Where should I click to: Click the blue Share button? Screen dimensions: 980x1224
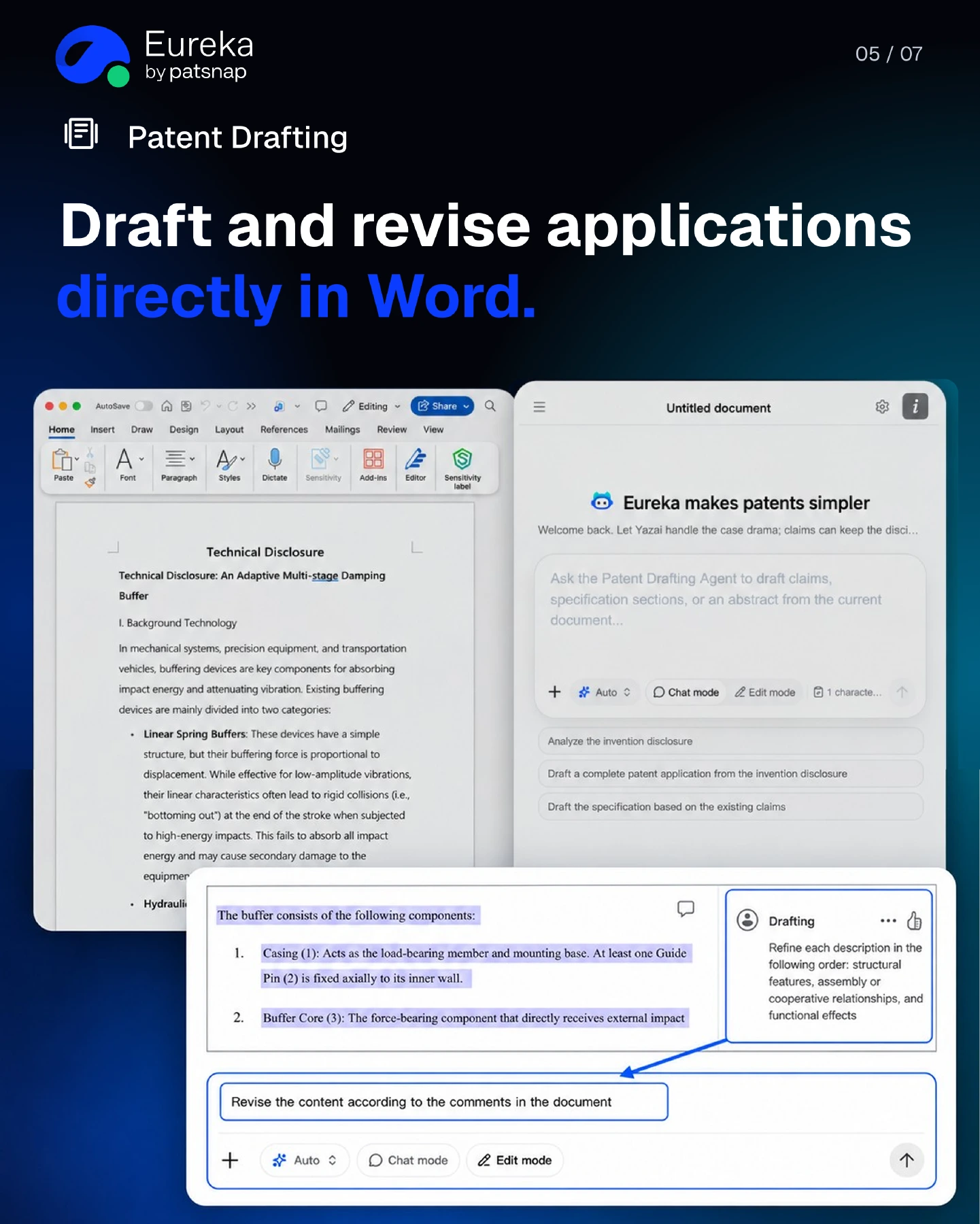(442, 406)
